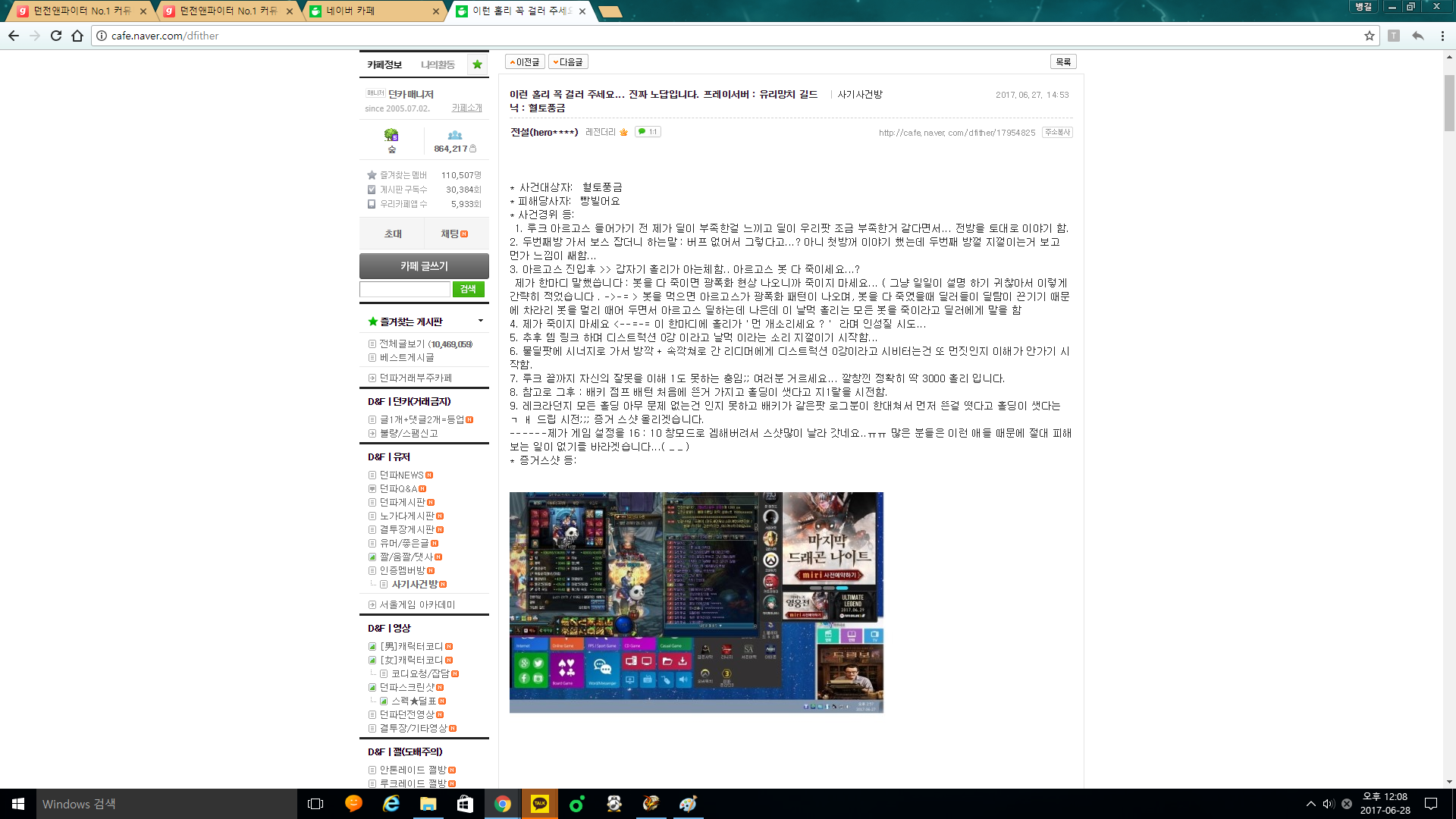Open 서울게임 아카데미 sidebar link

tap(417, 604)
